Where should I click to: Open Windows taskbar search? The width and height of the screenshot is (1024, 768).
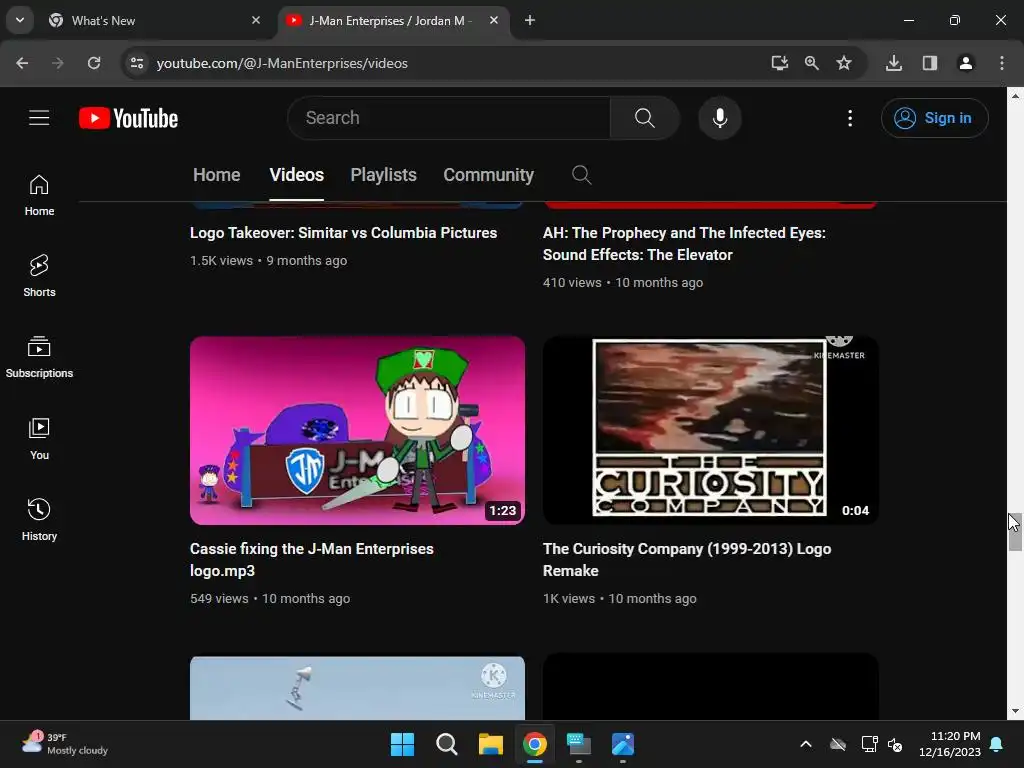tap(447, 744)
